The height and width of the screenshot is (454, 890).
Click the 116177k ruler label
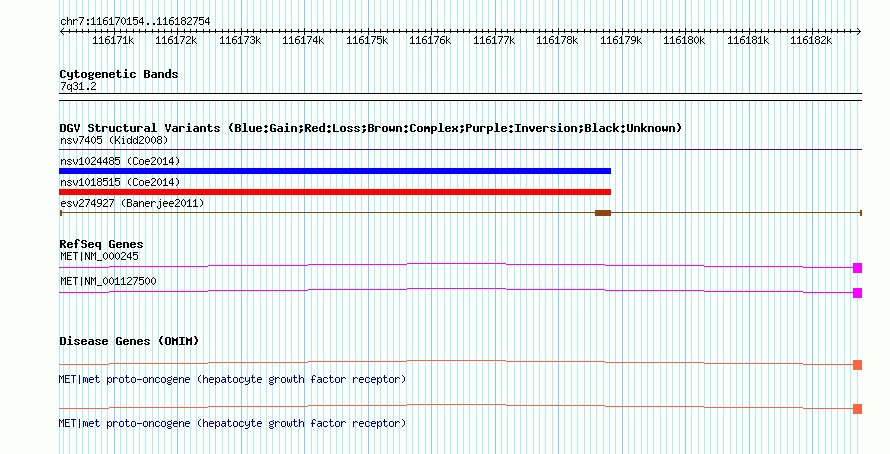click(494, 40)
